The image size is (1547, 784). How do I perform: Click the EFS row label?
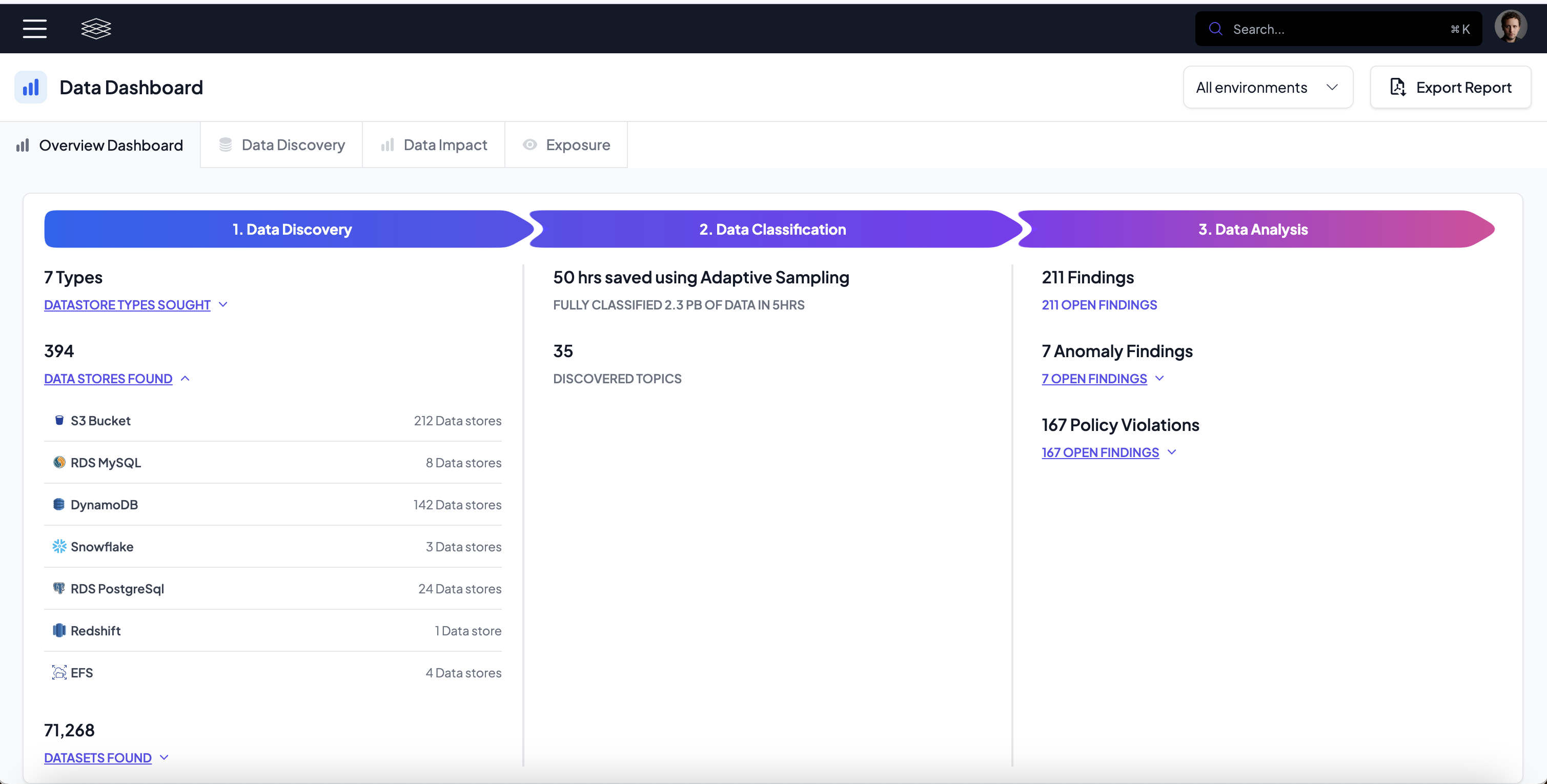(x=82, y=673)
